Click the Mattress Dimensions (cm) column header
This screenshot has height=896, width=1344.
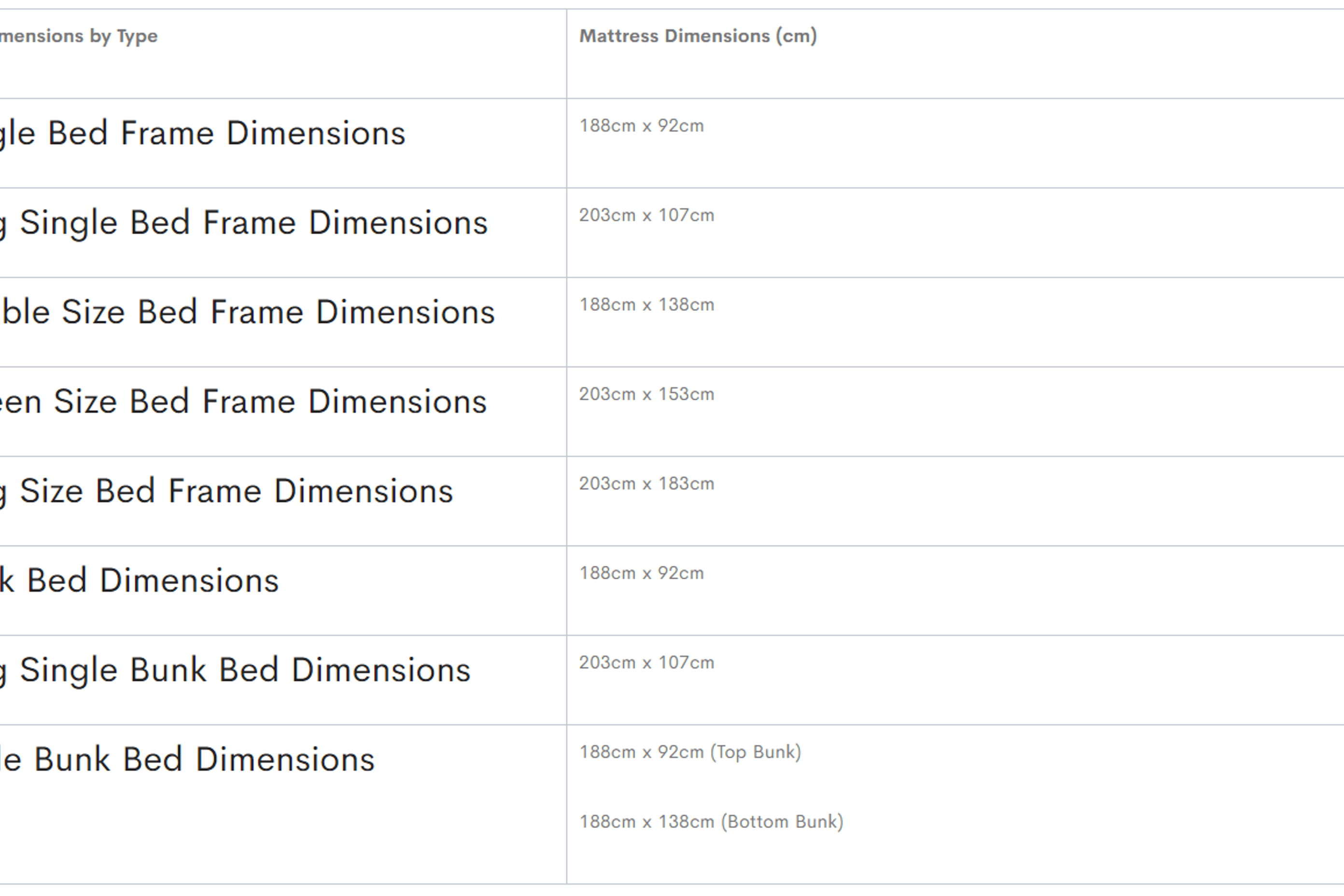(698, 36)
